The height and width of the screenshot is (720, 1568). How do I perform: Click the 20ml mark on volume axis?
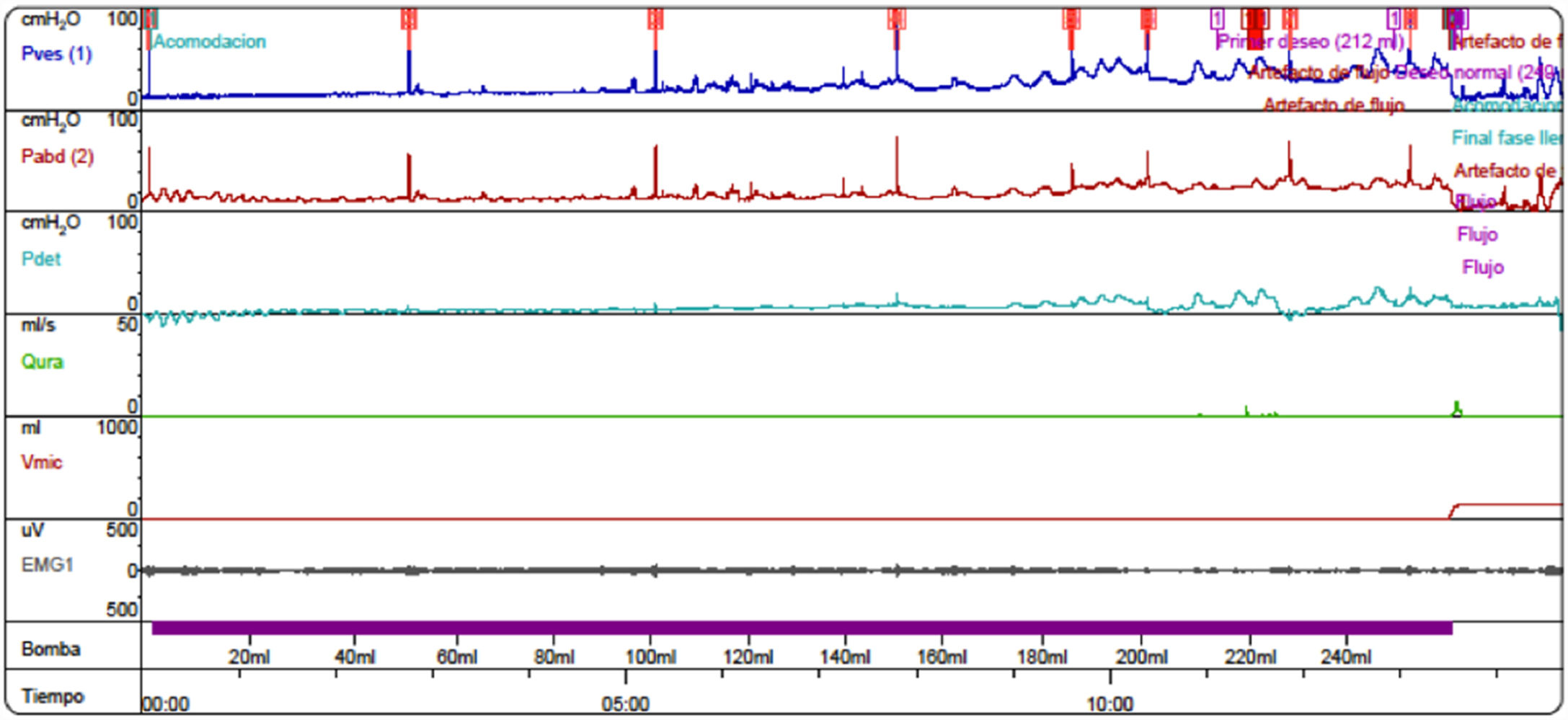[x=249, y=657]
